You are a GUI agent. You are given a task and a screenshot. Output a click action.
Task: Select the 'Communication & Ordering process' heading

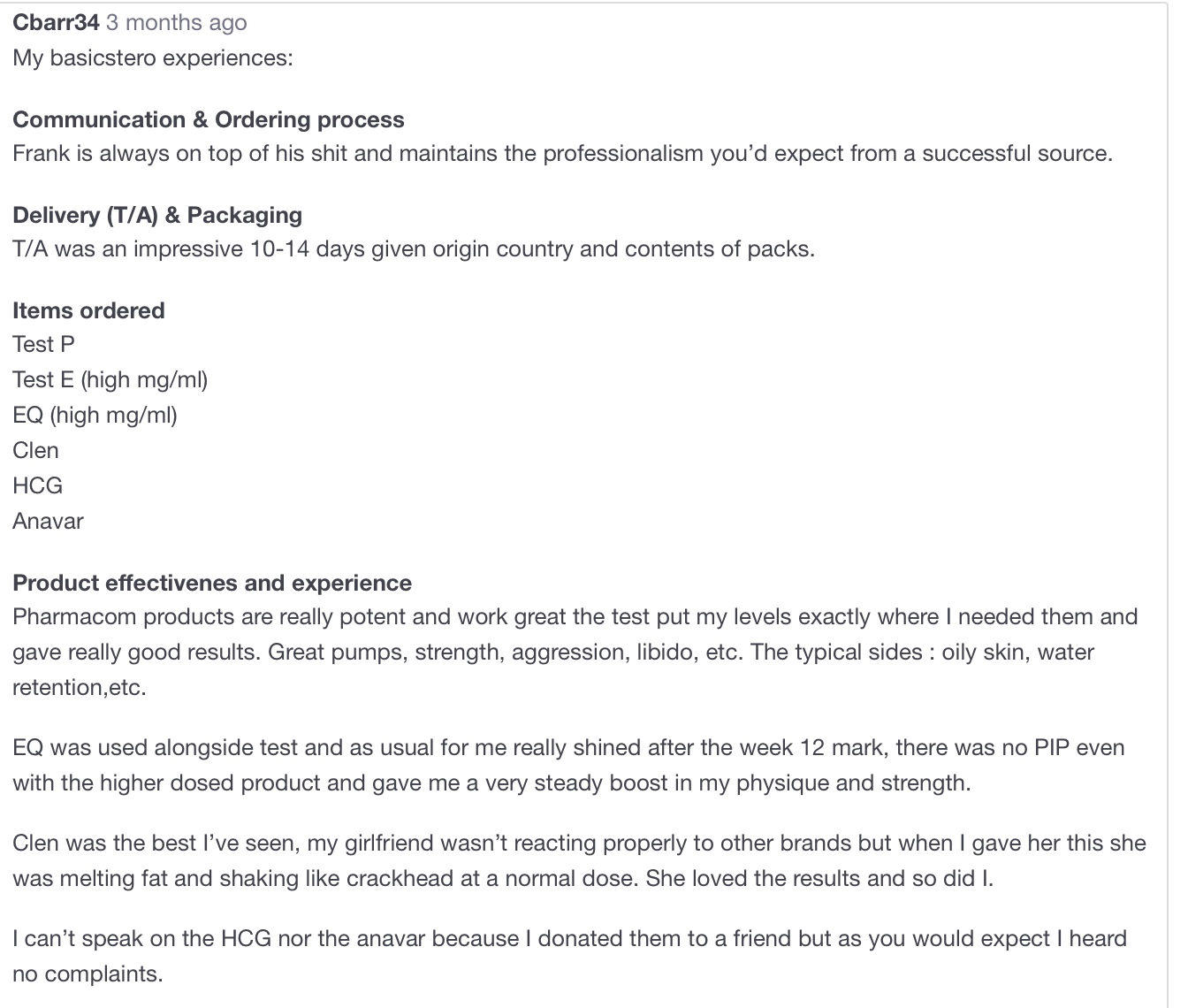coord(209,120)
